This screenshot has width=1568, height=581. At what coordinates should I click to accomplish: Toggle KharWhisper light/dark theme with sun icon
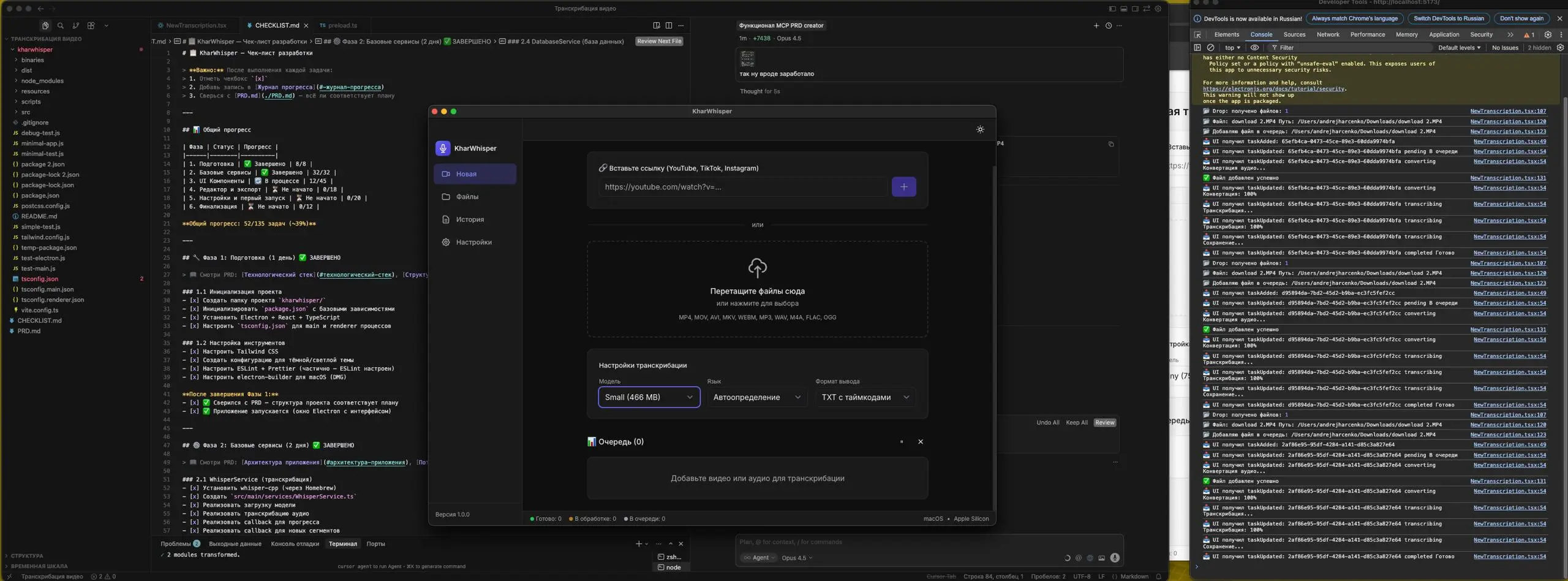click(980, 129)
